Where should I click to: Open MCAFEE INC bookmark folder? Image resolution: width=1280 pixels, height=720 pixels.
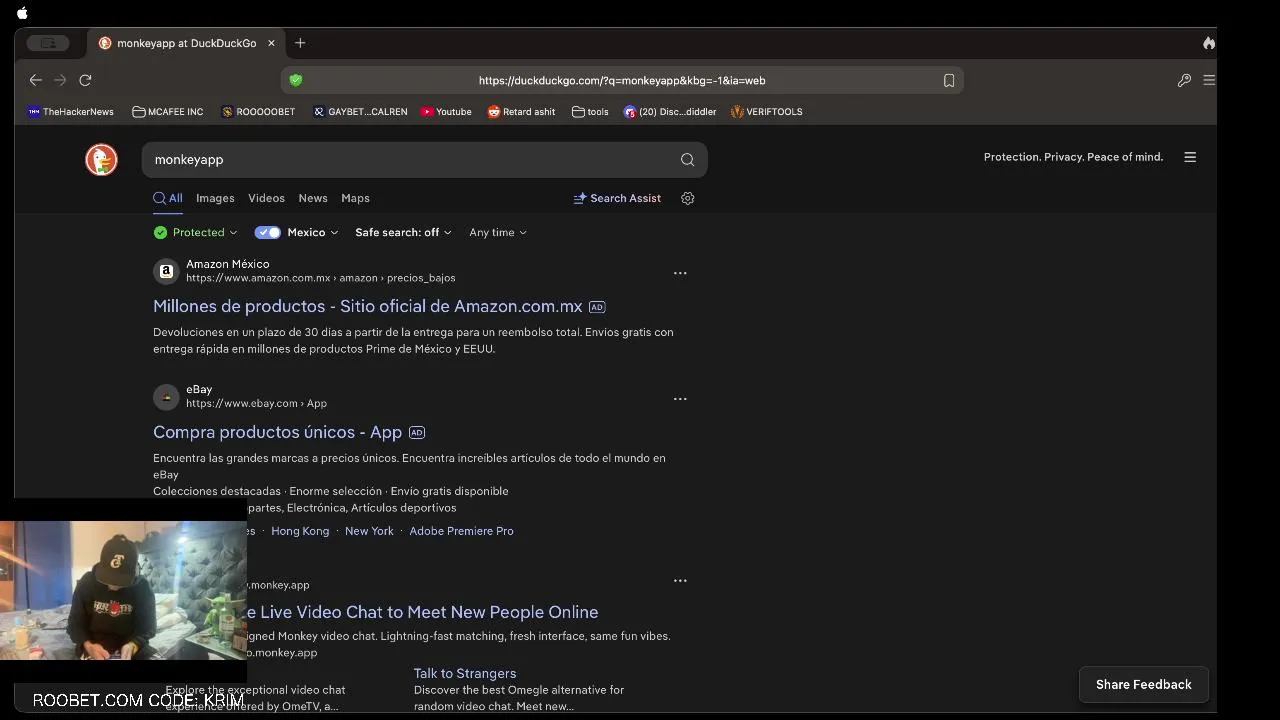point(168,112)
